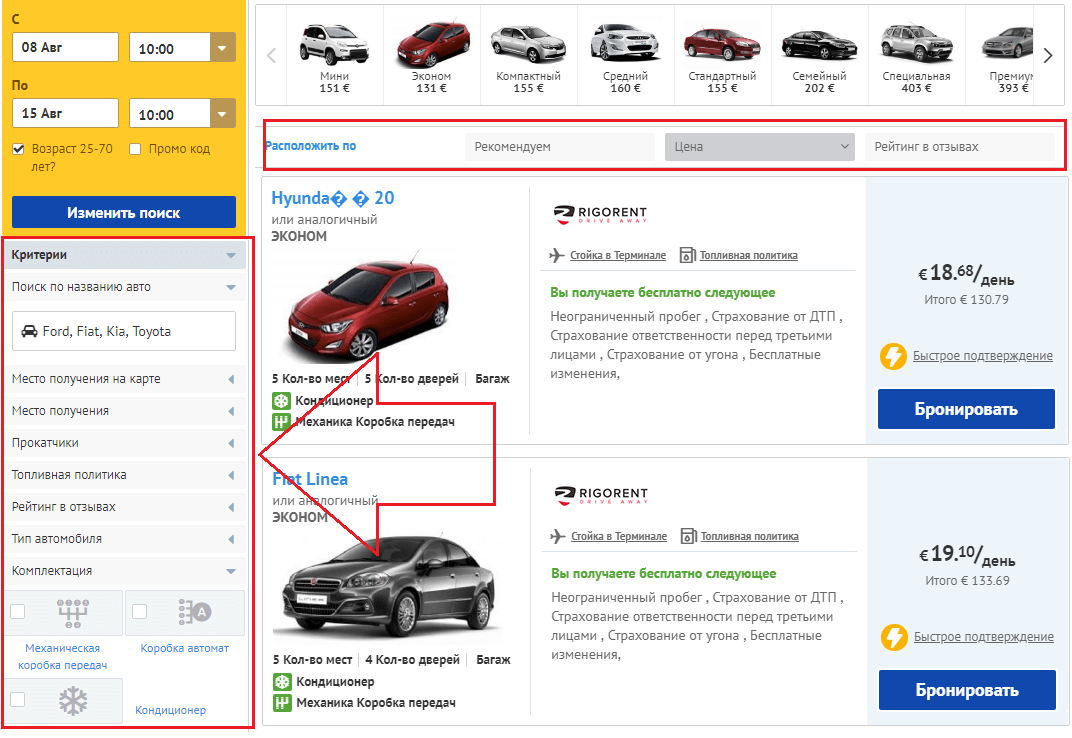
Task: Check the Коробка автомат checkbox
Action: 139,611
